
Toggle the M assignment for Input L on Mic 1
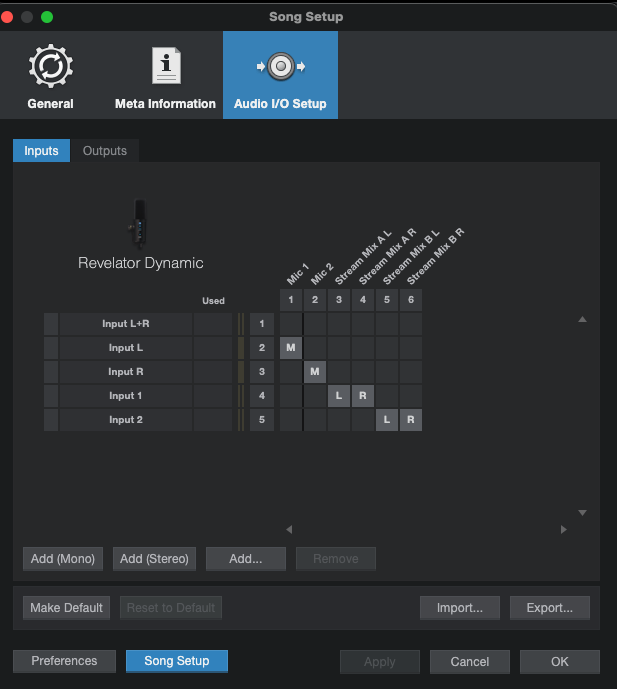click(291, 348)
